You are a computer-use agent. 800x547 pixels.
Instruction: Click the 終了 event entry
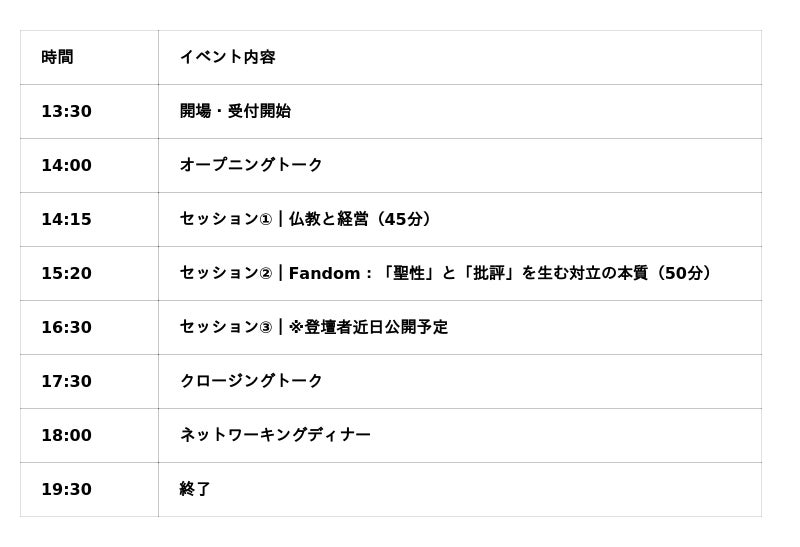point(195,489)
